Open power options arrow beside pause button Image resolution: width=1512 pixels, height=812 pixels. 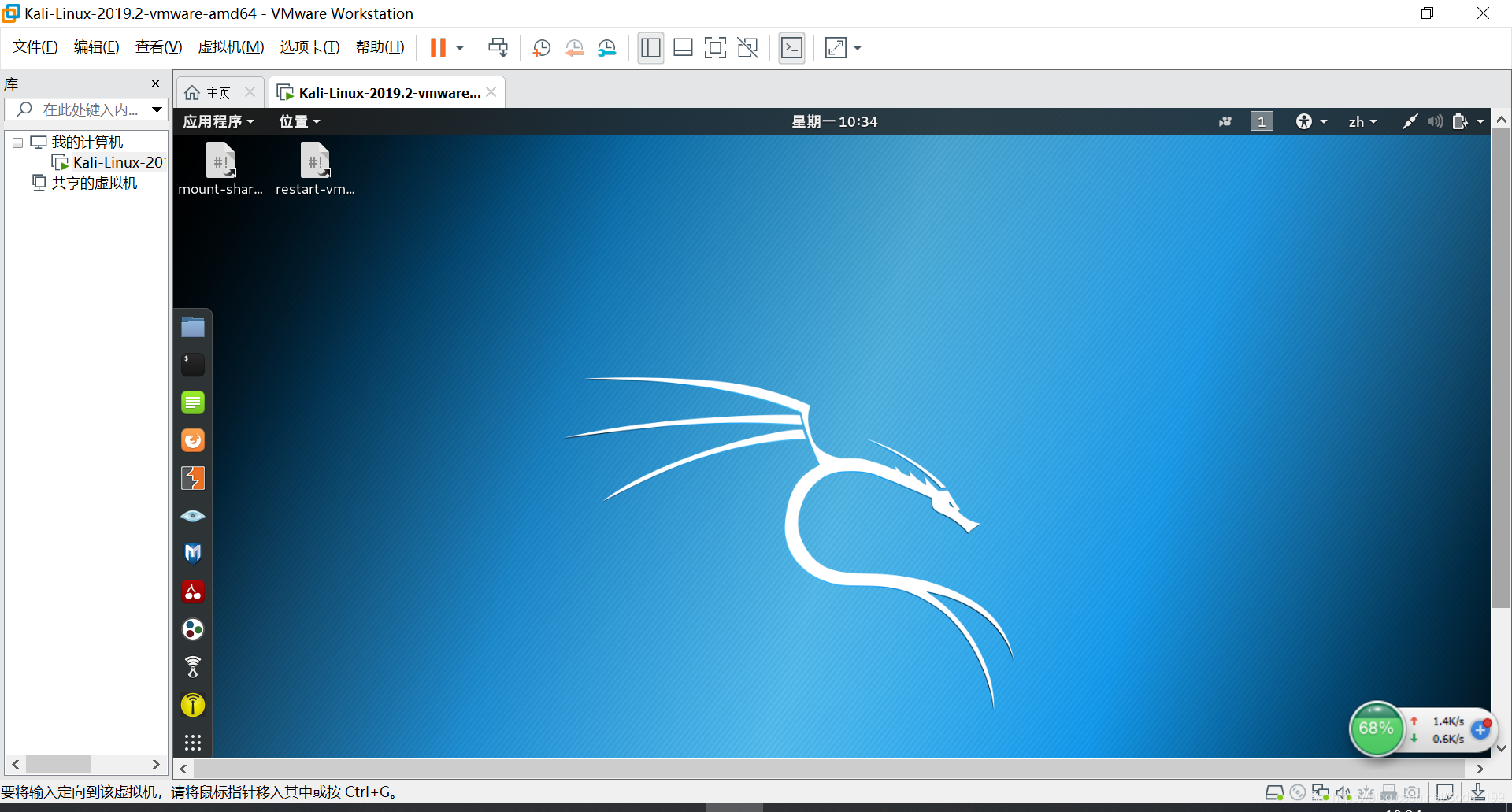[x=460, y=48]
